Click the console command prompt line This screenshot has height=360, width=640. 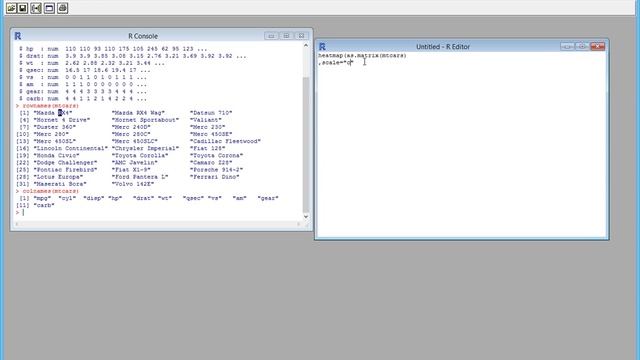coord(159,212)
